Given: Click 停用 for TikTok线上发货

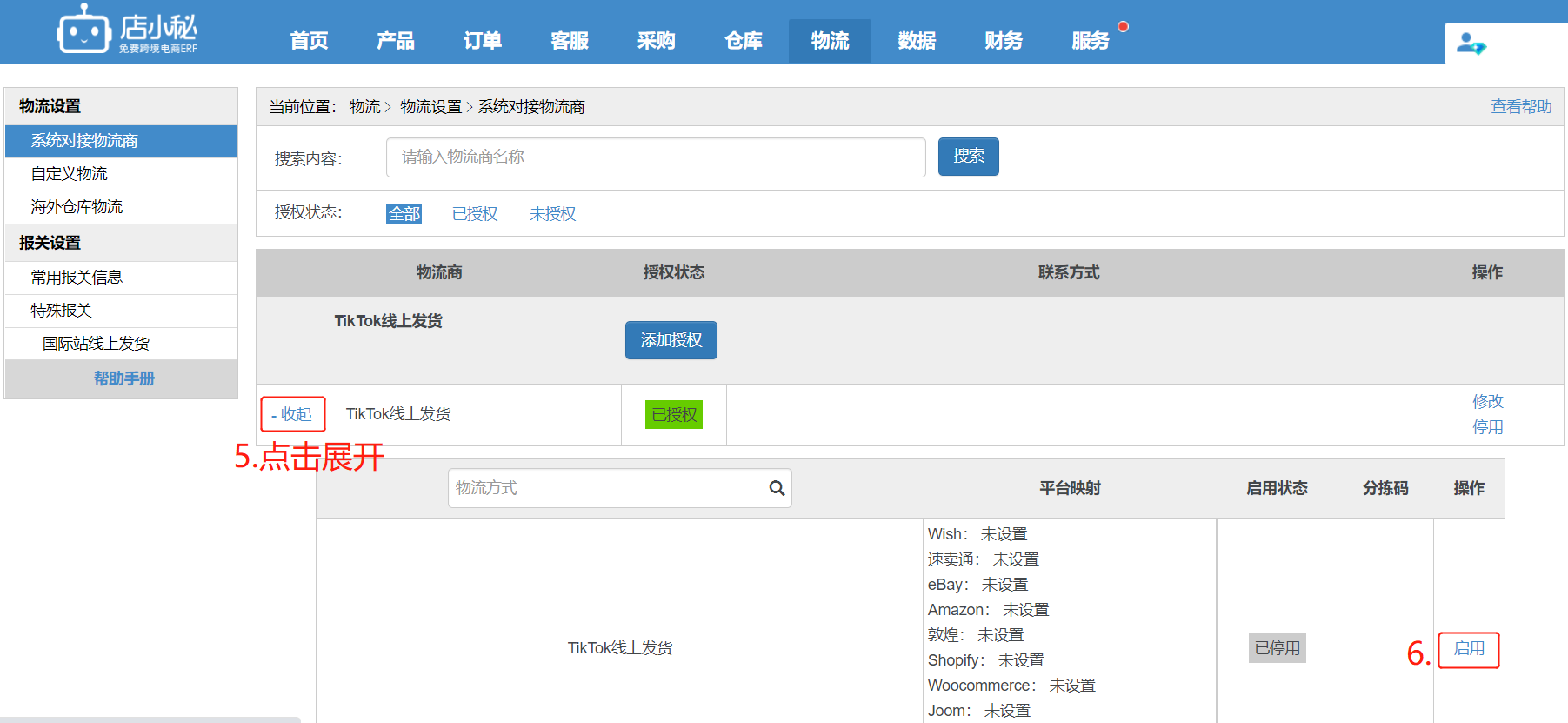Looking at the screenshot, I should 1488,427.
